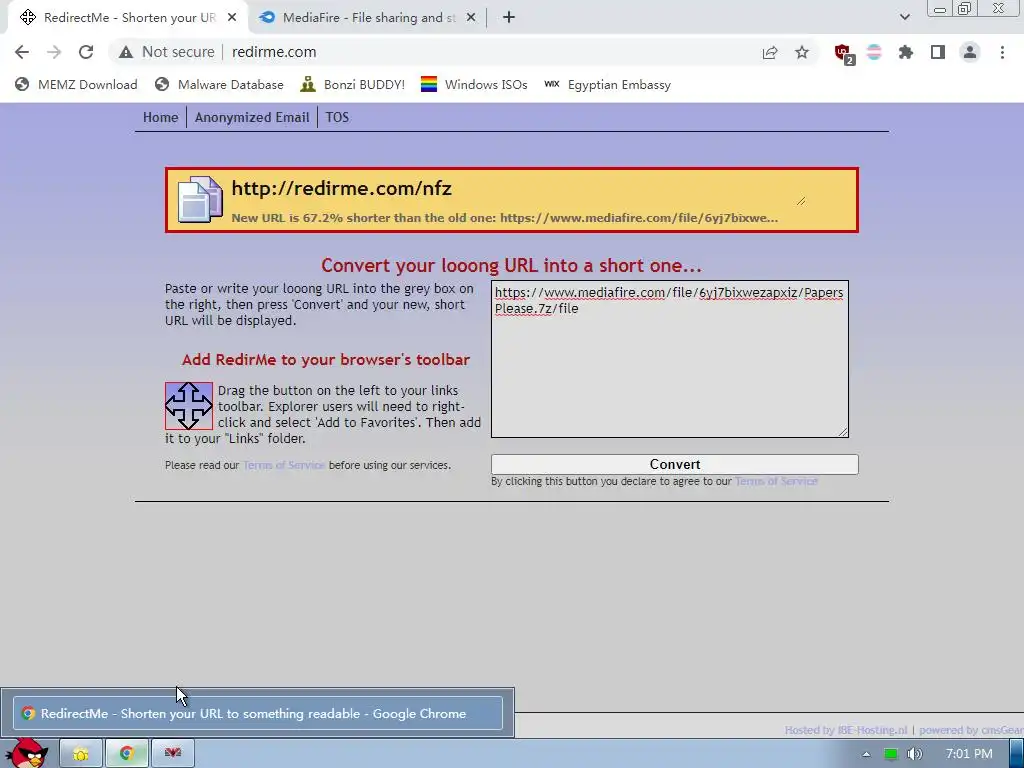1024x768 pixels.
Task: Open Chrome's three-dot menu
Action: click(1002, 52)
